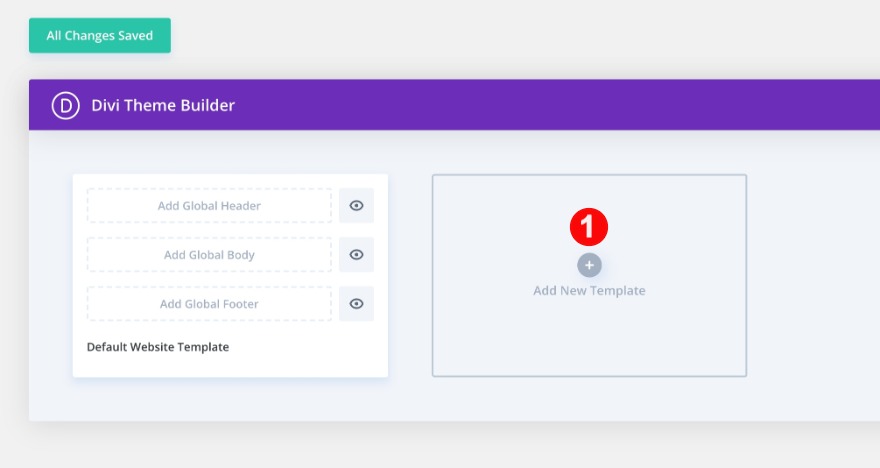
Task: Click the plus icon for a new template
Action: (589, 265)
